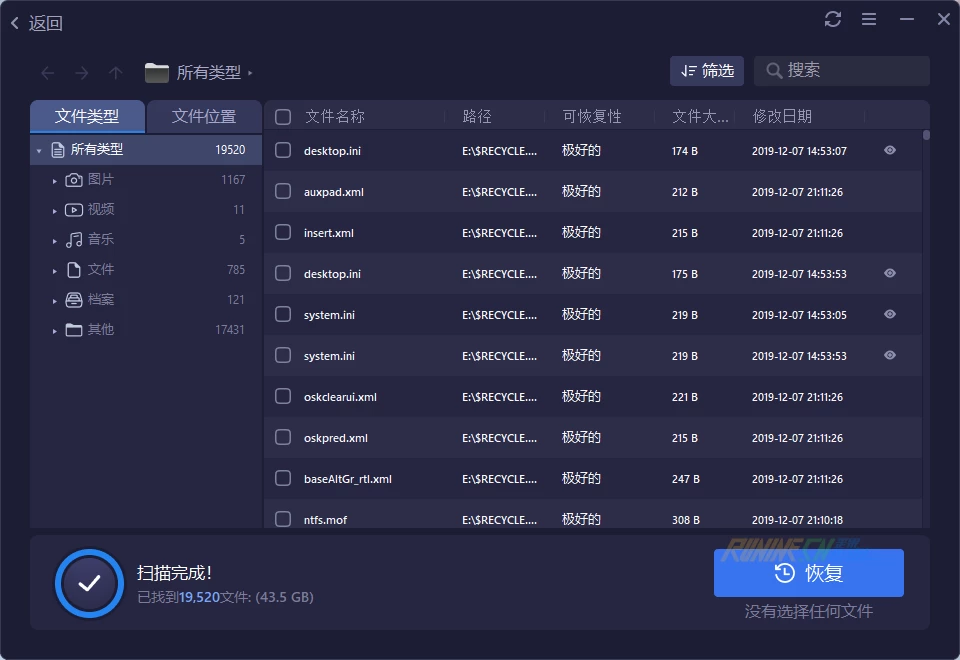Preview first desktop.ini via eye icon

(x=890, y=150)
